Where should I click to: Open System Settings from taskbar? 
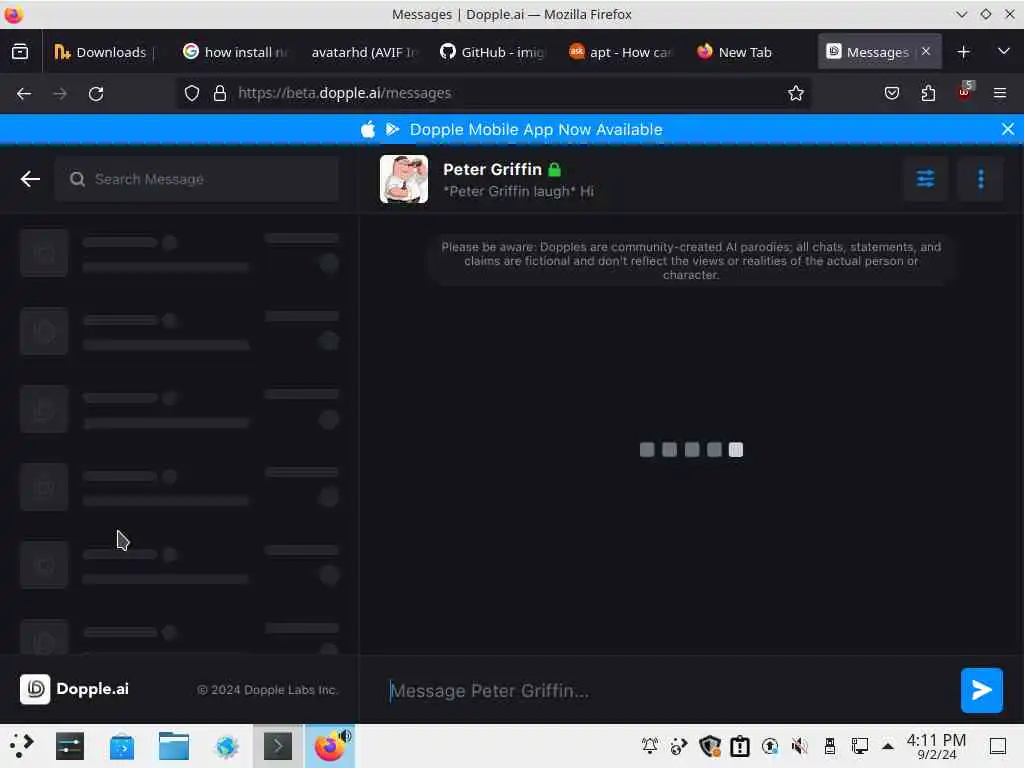[x=70, y=746]
